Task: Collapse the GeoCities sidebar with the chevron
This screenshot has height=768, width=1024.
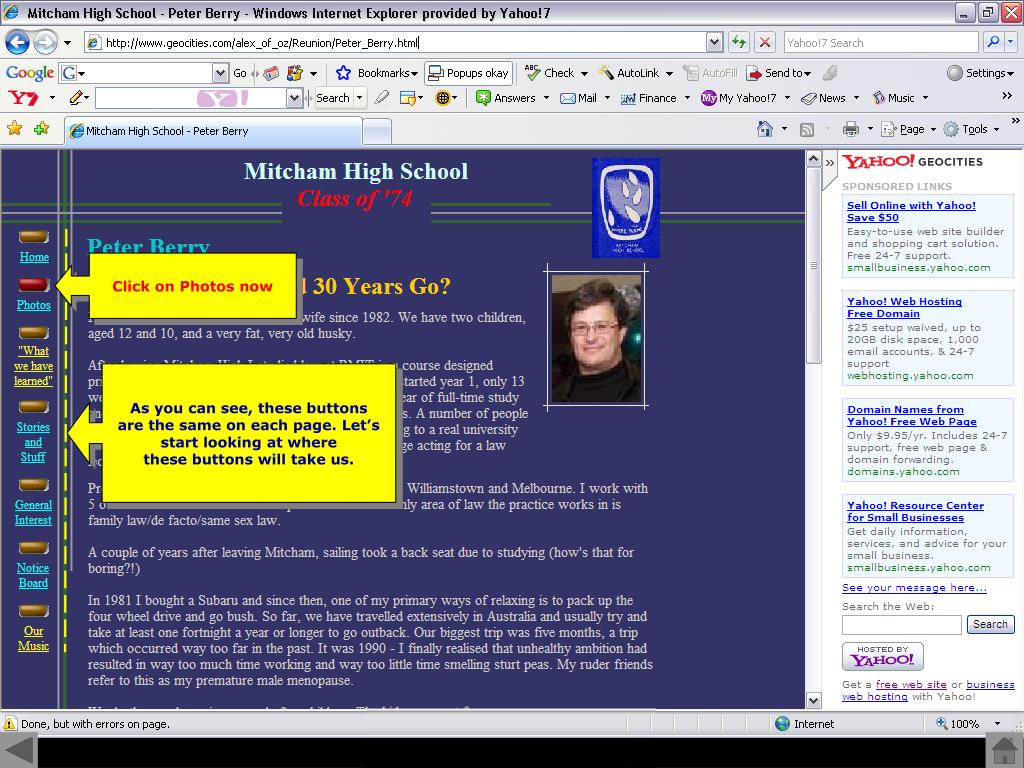Action: coord(829,162)
